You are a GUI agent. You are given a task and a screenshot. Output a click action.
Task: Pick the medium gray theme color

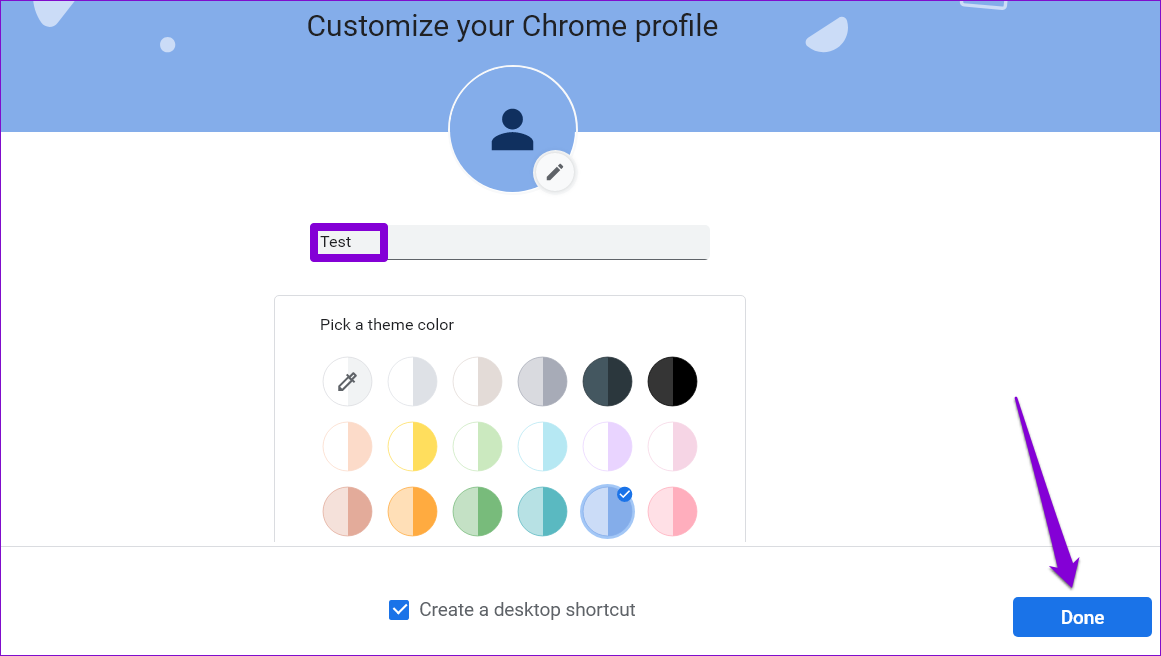pyautogui.click(x=542, y=381)
